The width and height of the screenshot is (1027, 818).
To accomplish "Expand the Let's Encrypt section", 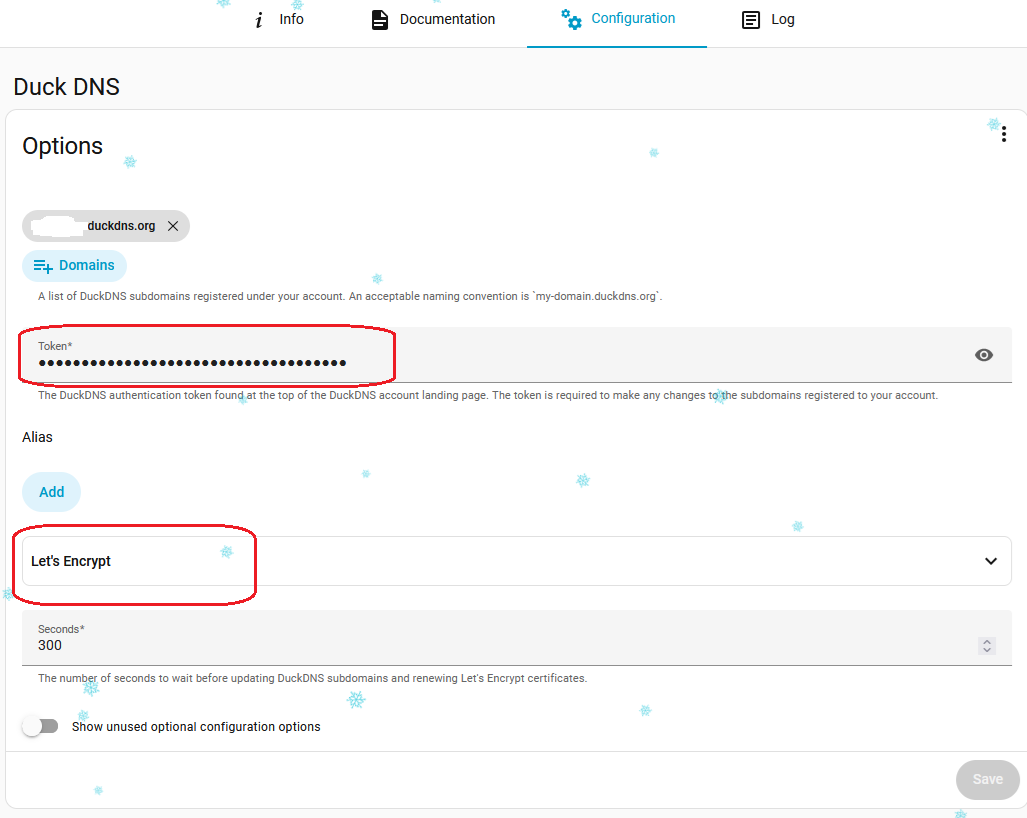I will (x=517, y=561).
